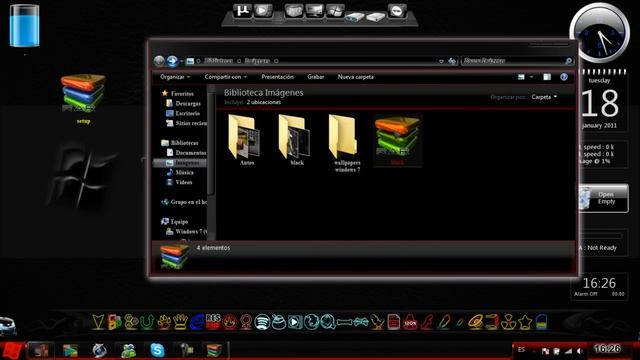Open the neon paw print icon in dock

coord(164,322)
